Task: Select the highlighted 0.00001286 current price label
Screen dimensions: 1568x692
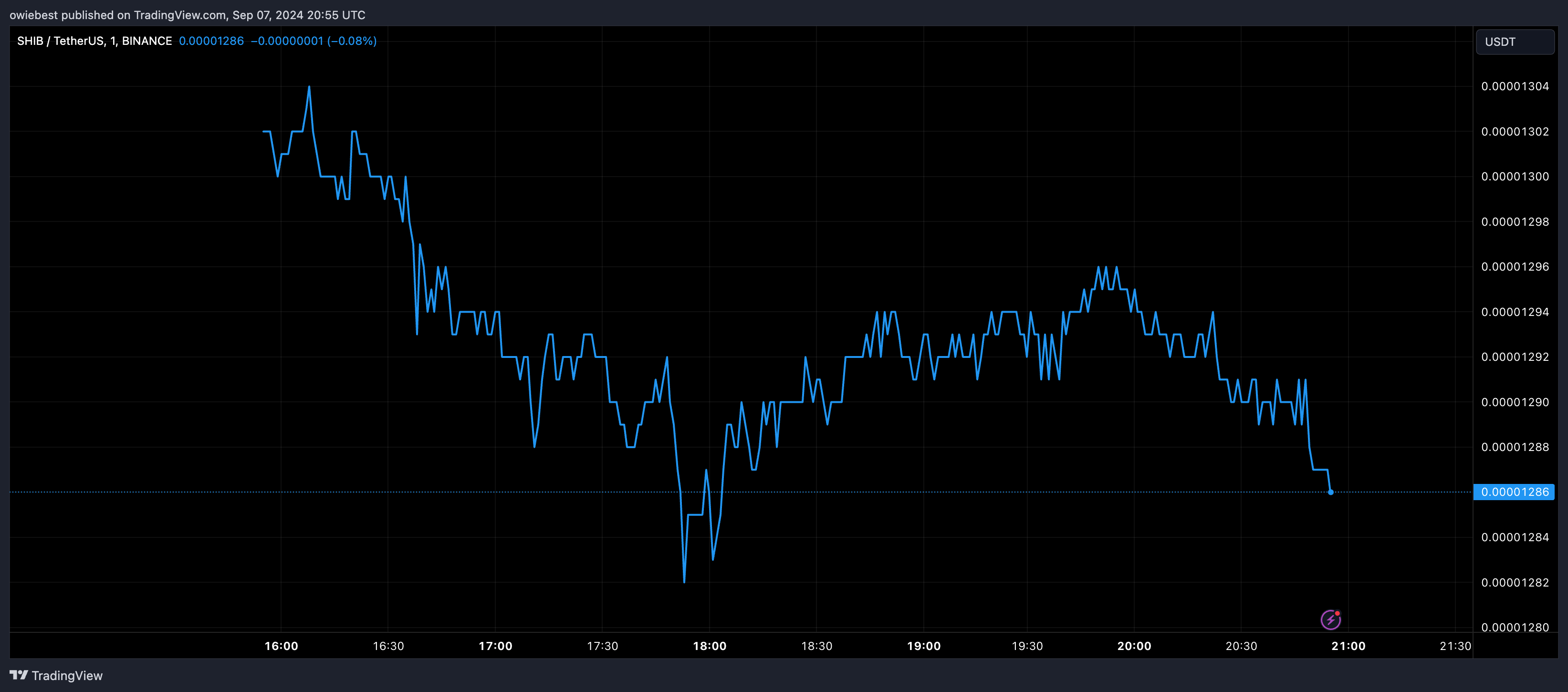Action: point(1514,492)
